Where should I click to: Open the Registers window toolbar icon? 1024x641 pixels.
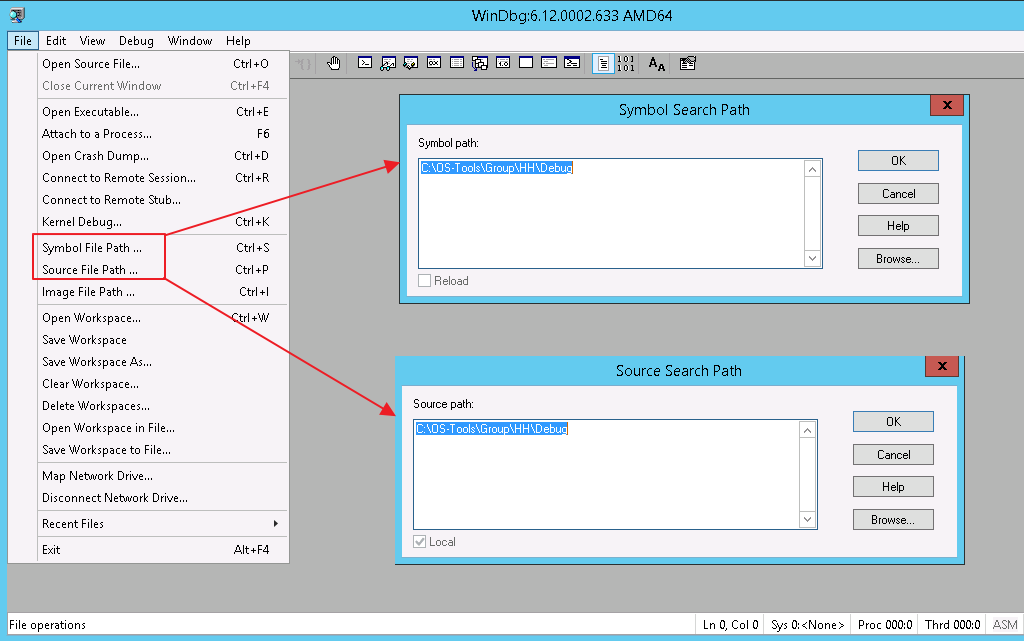coord(434,63)
